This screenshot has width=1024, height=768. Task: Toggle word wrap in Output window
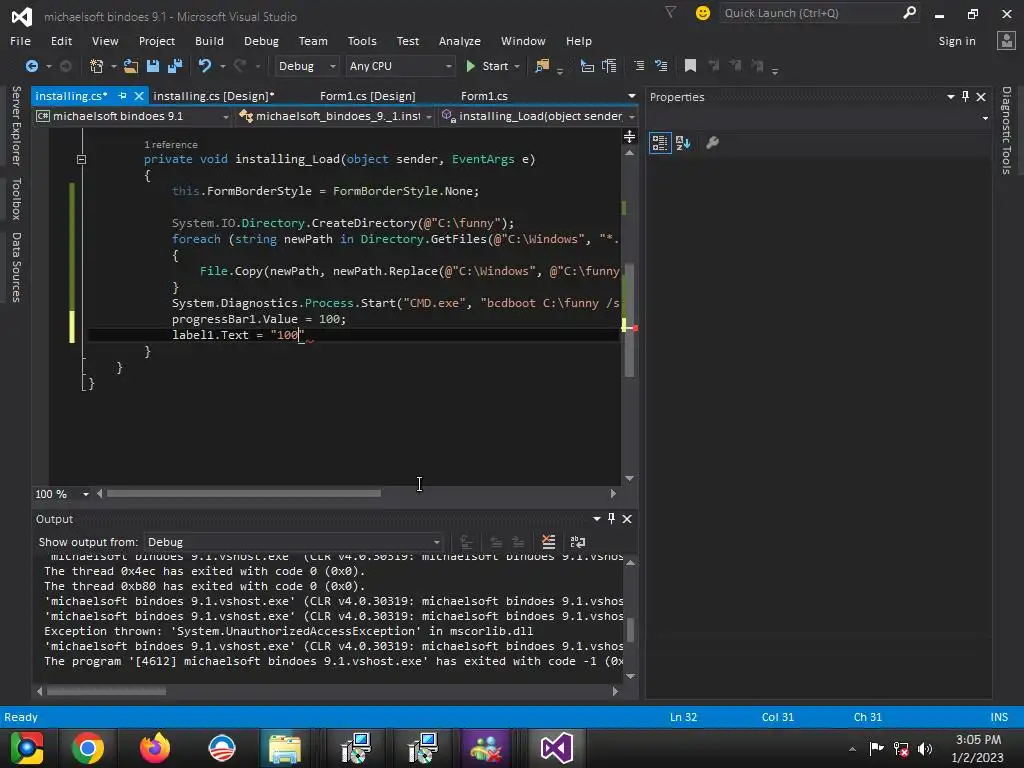(578, 541)
